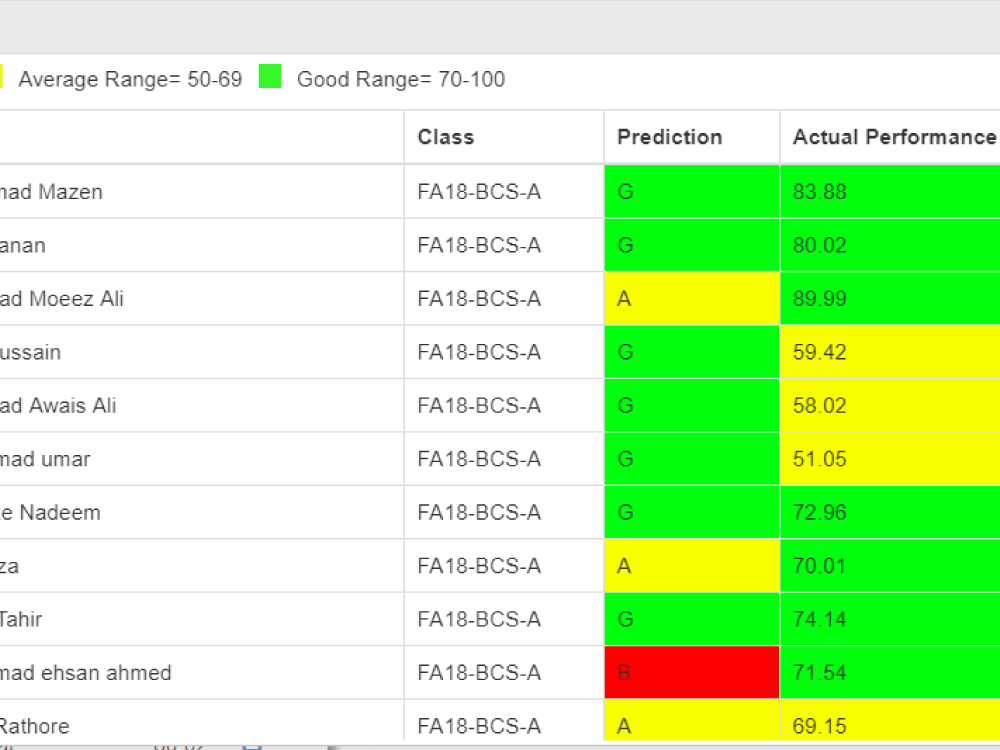Click the green G prediction in Mazen's row
This screenshot has width=1000, height=750.
click(691, 191)
